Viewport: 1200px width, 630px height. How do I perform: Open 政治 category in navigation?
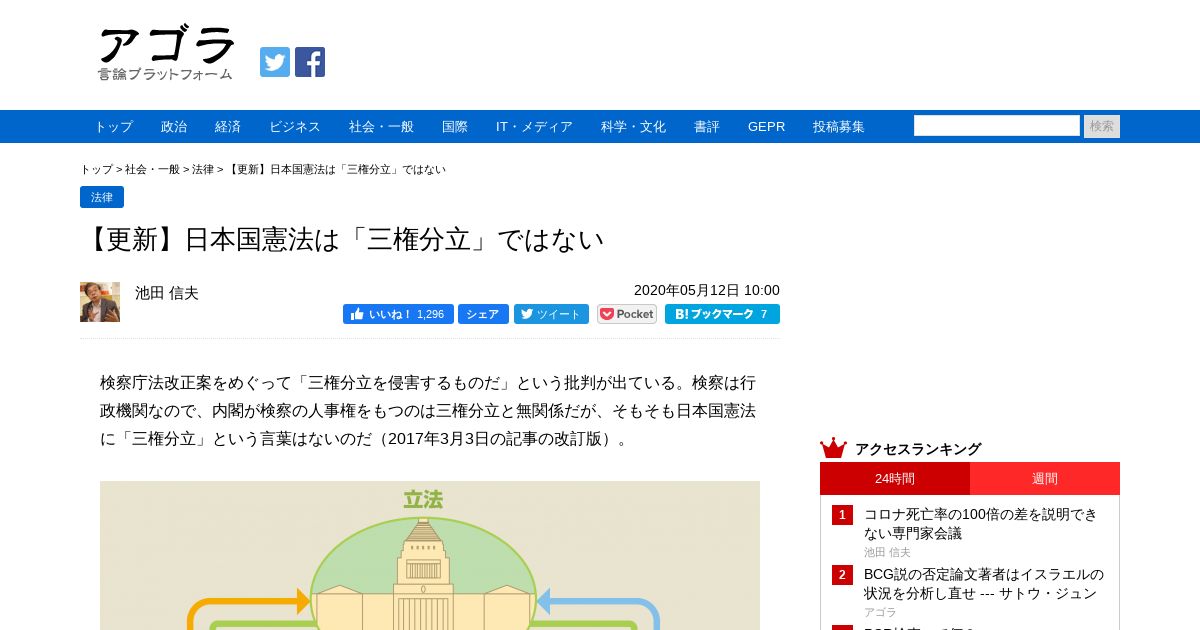click(x=174, y=127)
